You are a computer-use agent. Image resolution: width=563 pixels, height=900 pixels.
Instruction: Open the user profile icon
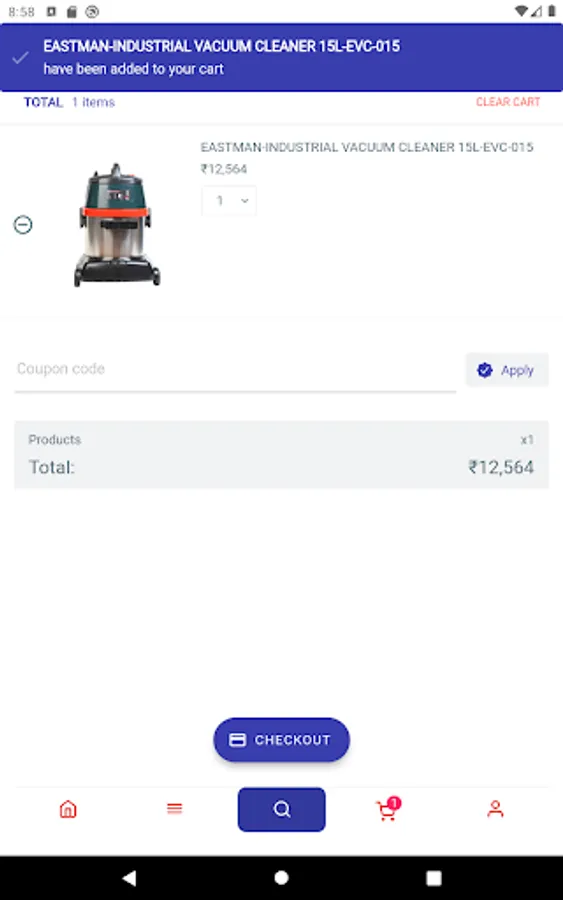[495, 809]
